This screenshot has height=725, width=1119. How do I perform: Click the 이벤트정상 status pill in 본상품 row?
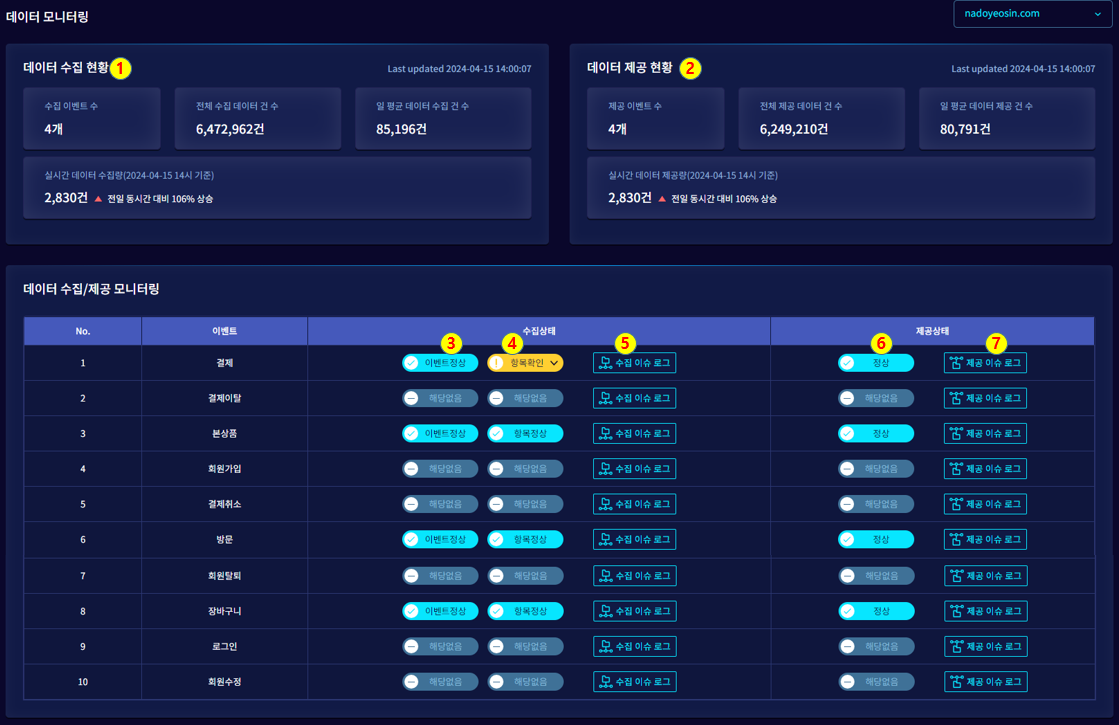tap(440, 434)
